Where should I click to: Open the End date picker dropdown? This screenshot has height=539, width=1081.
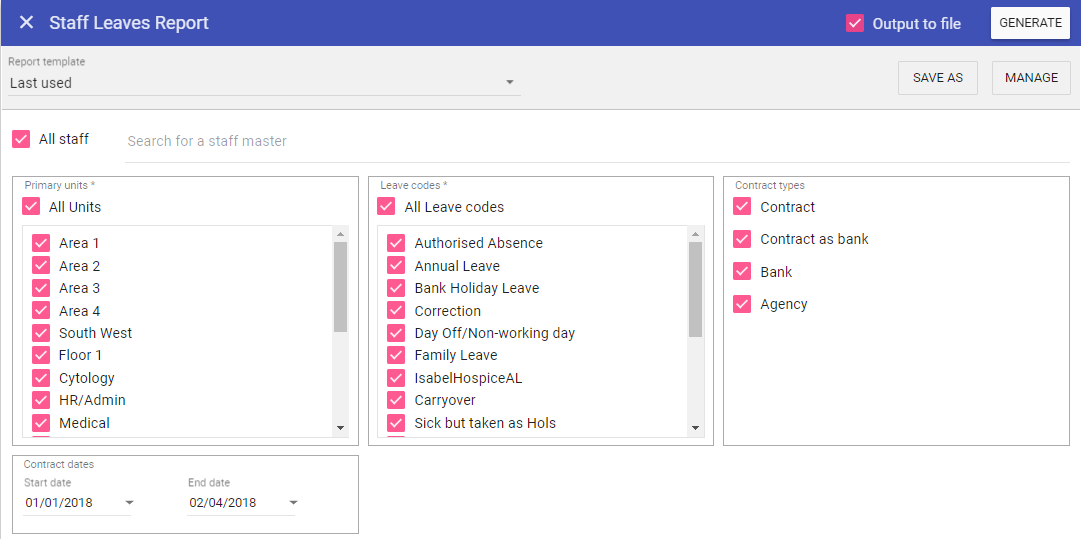pyautogui.click(x=293, y=503)
